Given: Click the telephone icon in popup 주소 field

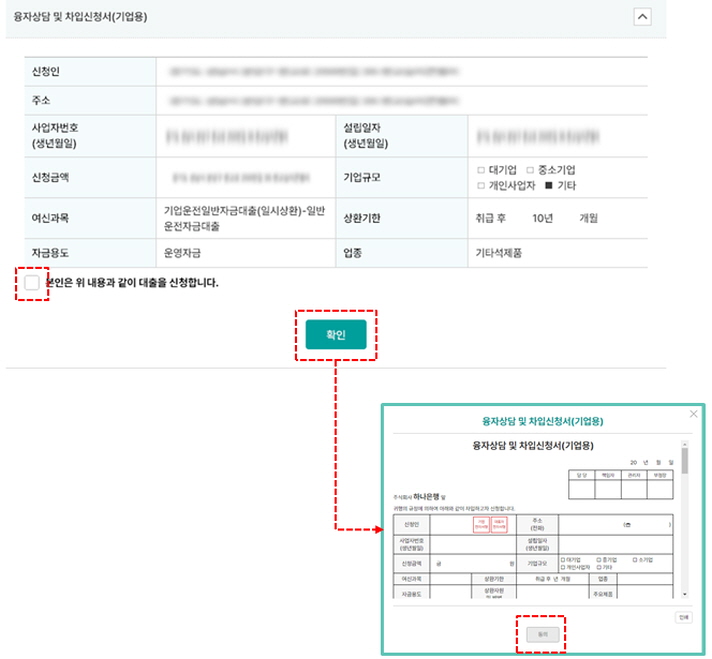Looking at the screenshot, I should (628, 524).
